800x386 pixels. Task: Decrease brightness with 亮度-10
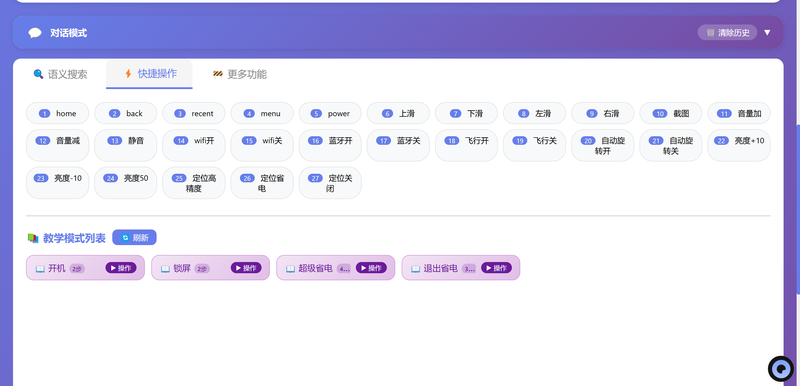(58, 183)
